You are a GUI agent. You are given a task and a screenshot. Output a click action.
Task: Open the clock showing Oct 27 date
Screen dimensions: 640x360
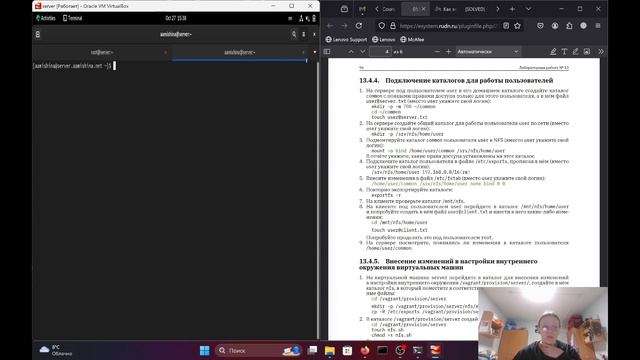click(x=176, y=18)
